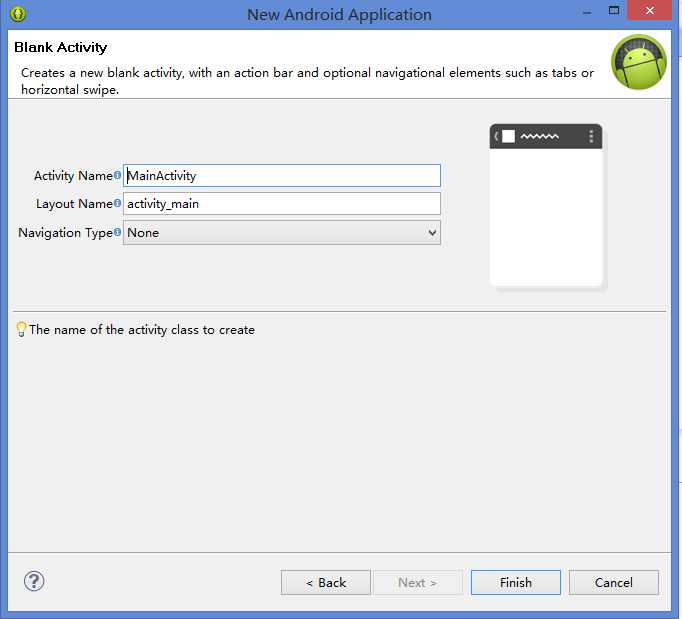This screenshot has height=619, width=682.
Task: Click the 'Blank Activity' heading text
Action: point(60,47)
